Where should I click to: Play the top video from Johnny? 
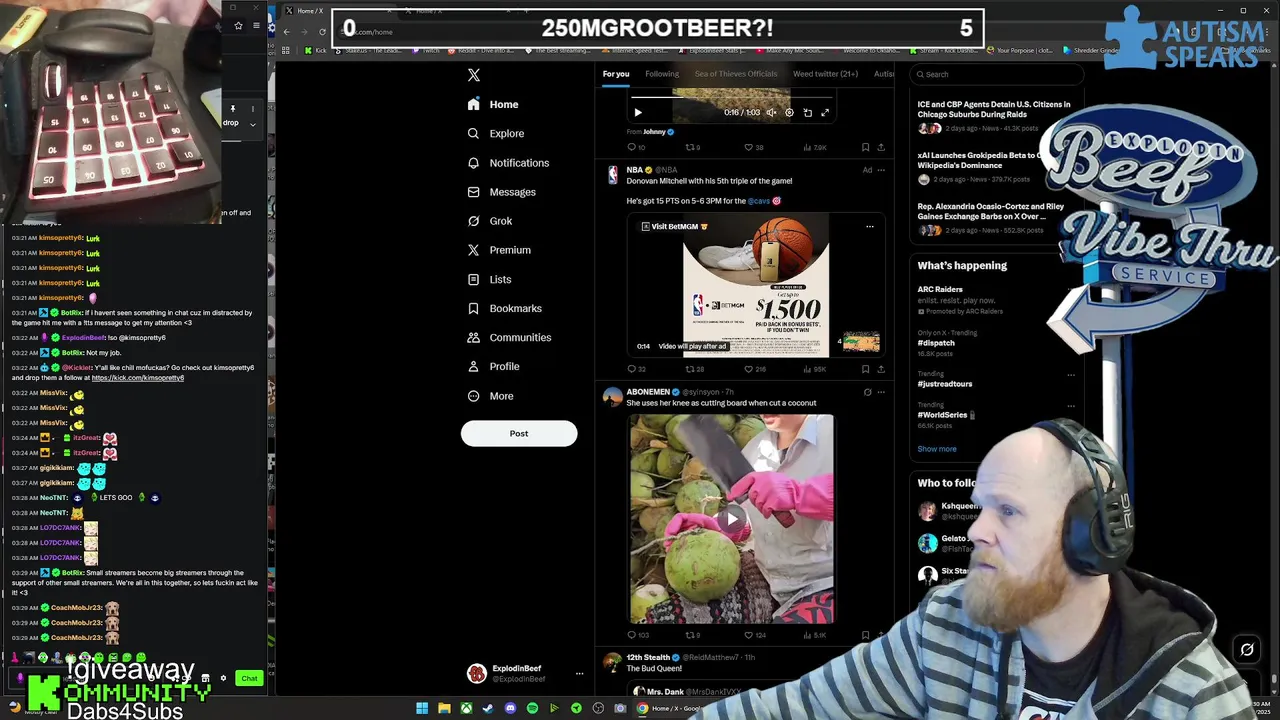tap(638, 113)
